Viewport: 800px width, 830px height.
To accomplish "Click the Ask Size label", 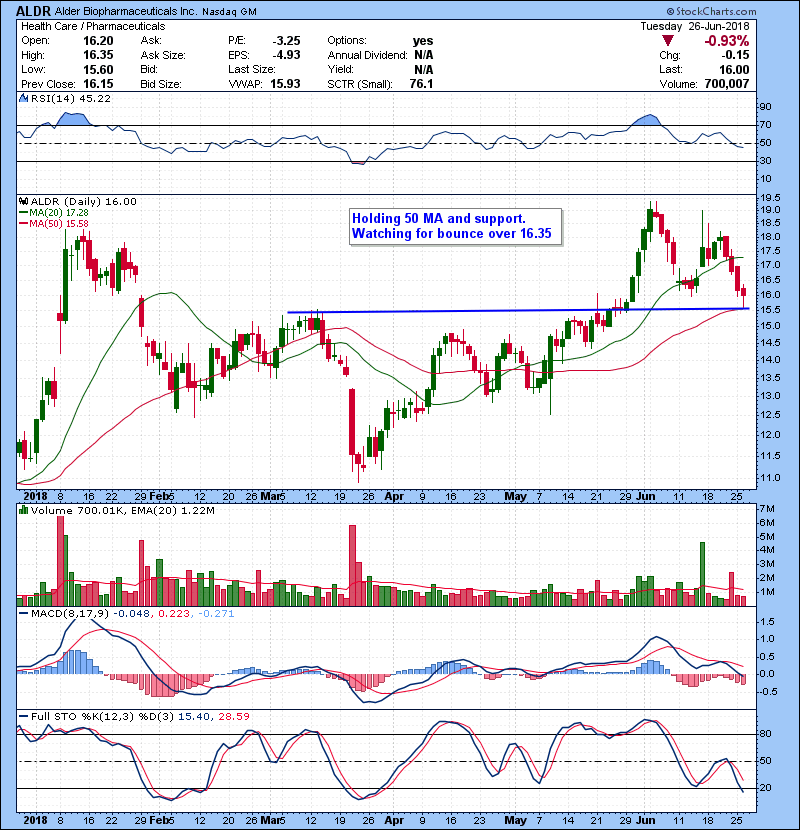I will (x=163, y=55).
